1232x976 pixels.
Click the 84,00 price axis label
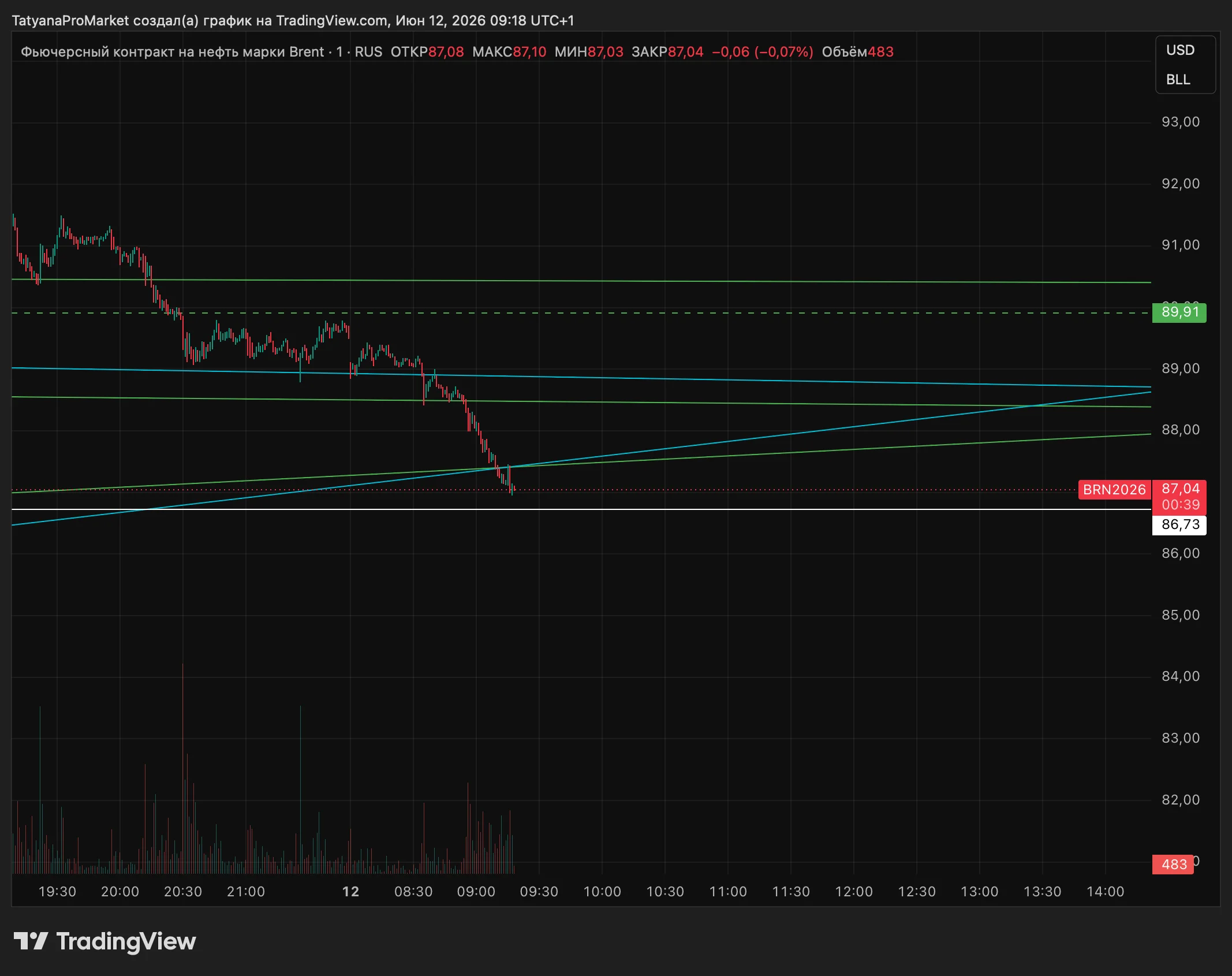[1180, 676]
